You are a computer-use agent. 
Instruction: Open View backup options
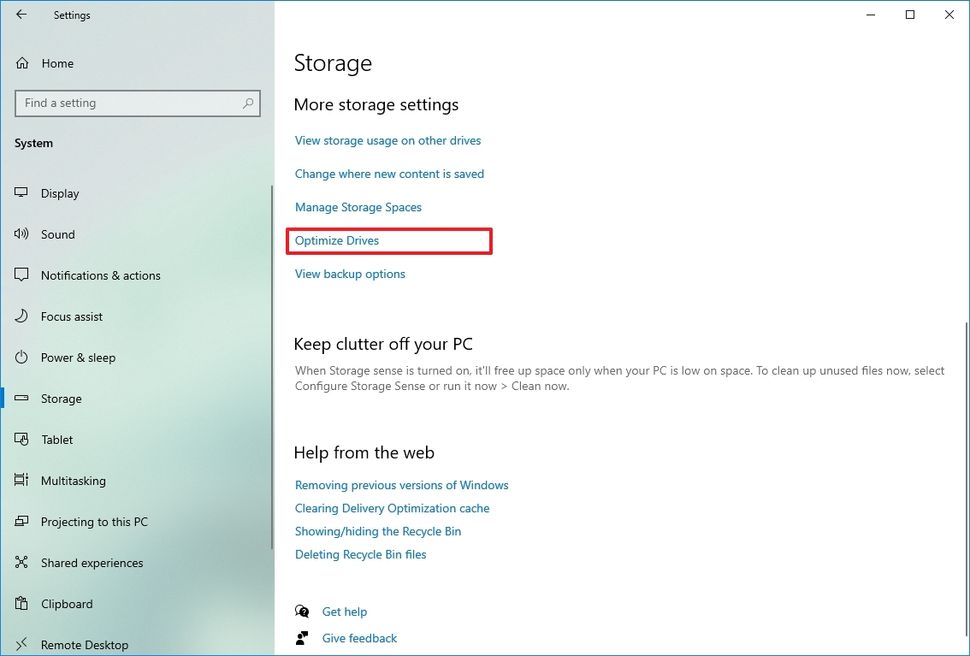349,273
